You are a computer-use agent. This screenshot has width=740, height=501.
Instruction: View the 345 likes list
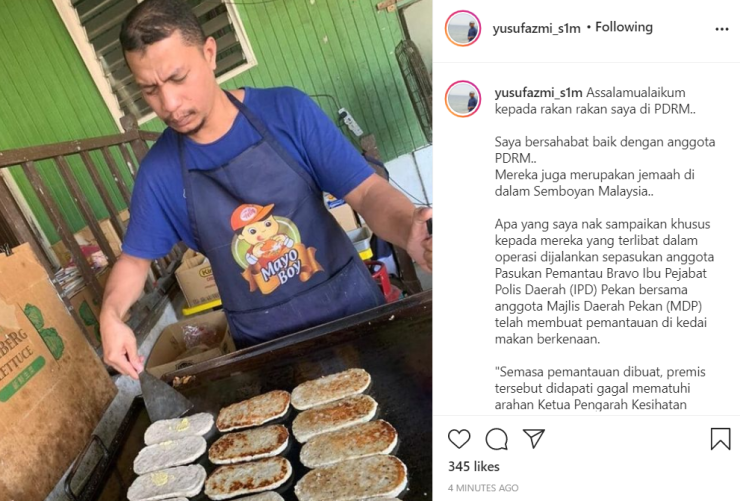pyautogui.click(x=473, y=467)
